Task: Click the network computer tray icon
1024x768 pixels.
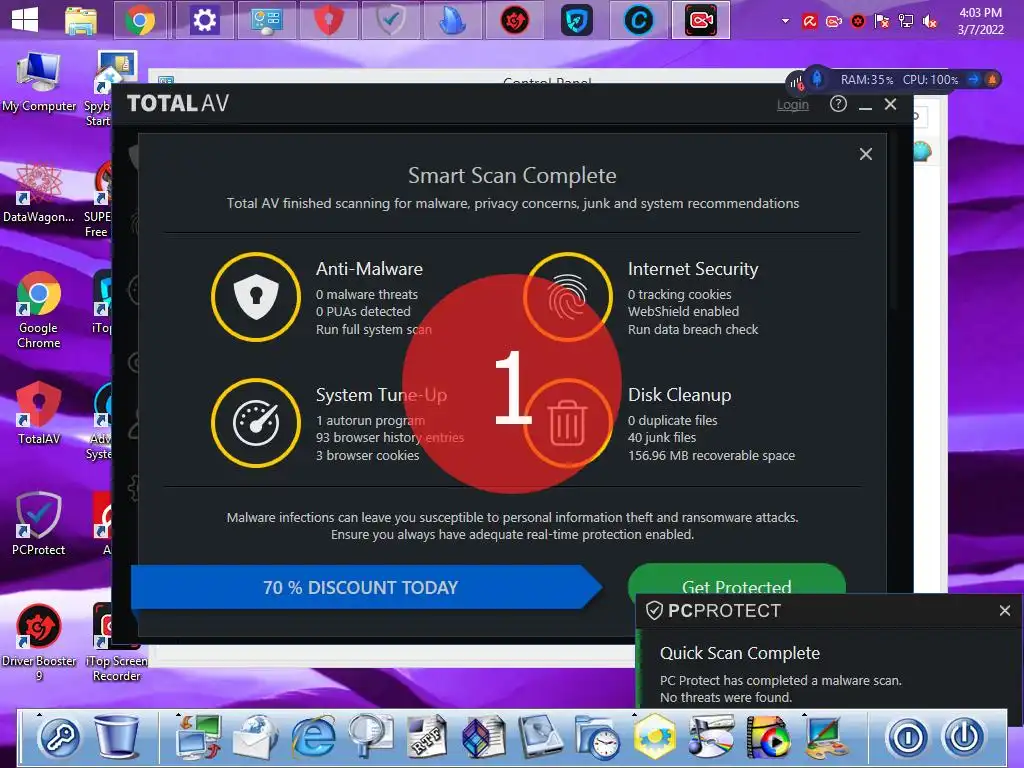Action: (906, 22)
